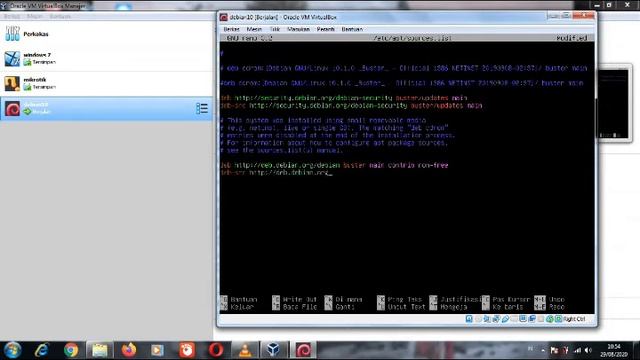Screen dimensions: 640x360
Task: Select the mikrotik virtual machine
Action: [106, 83]
